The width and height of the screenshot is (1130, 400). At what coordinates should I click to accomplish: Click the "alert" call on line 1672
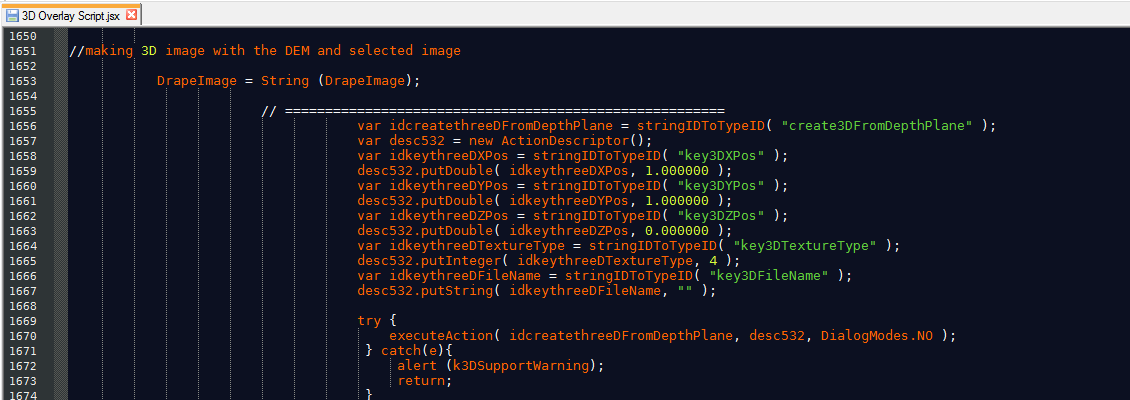coord(417,365)
